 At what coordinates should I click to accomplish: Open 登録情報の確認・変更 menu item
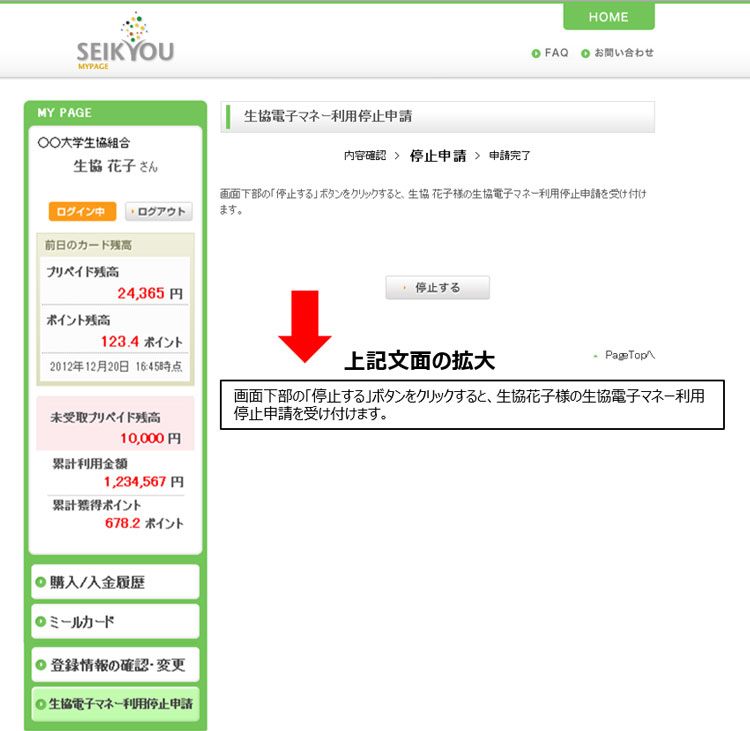pos(115,665)
